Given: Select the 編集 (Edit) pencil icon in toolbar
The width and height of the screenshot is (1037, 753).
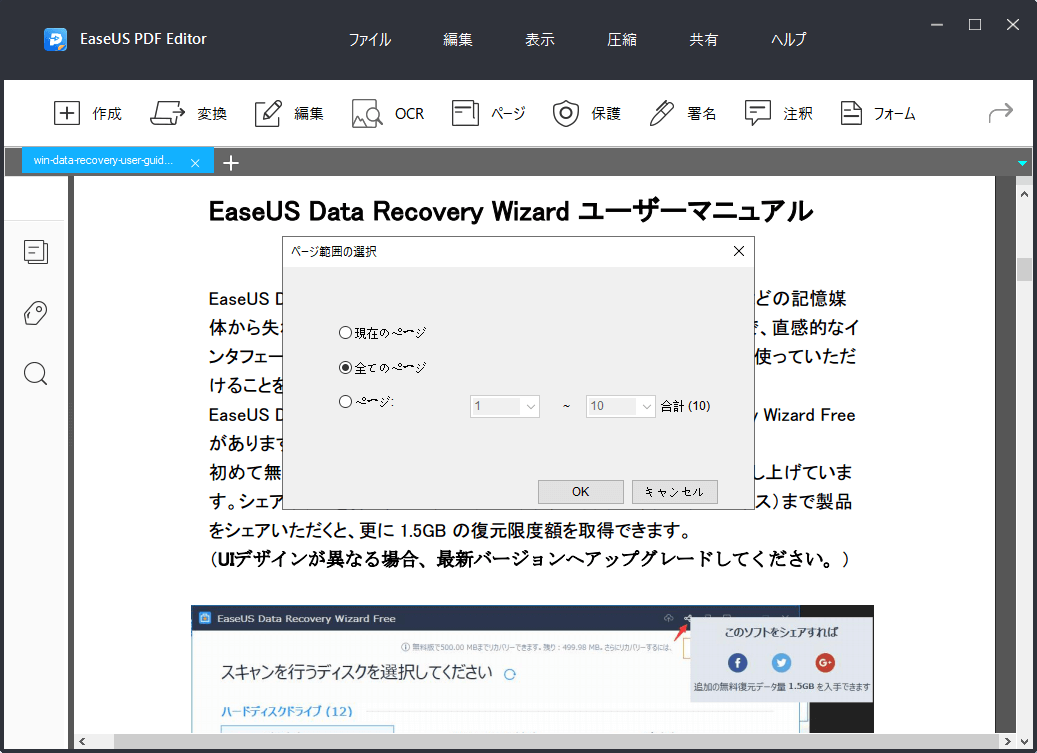Looking at the screenshot, I should (268, 113).
